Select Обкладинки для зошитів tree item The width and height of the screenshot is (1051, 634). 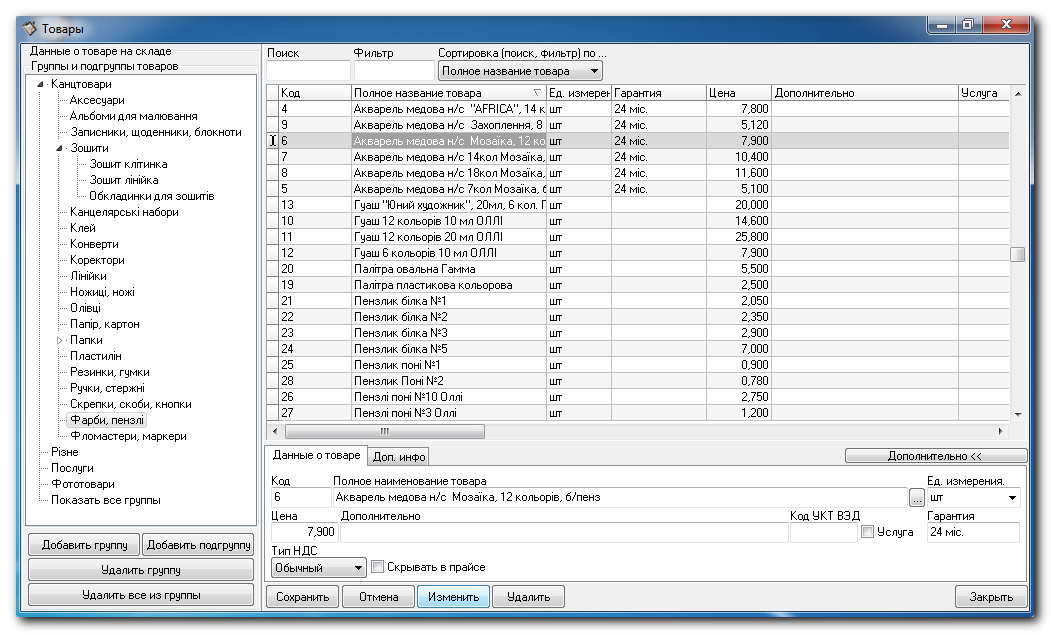point(151,196)
